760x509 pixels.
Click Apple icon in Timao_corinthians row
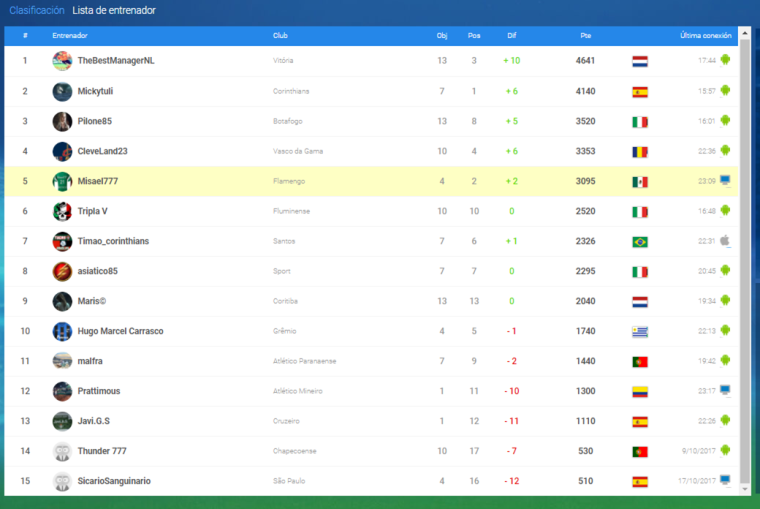[725, 240]
